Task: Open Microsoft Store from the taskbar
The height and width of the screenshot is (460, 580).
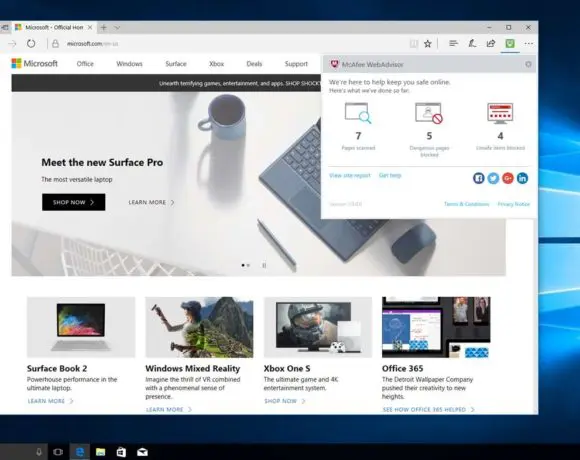Action: [x=121, y=452]
